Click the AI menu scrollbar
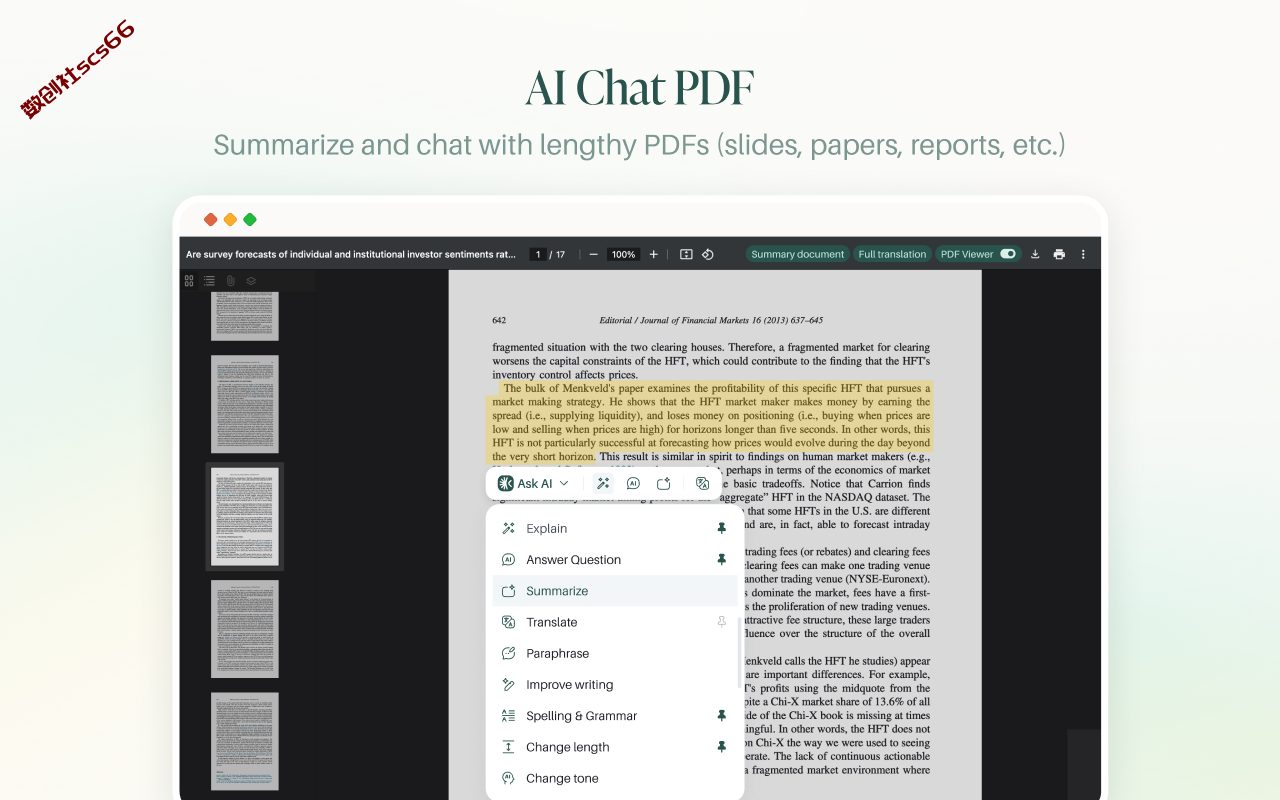 tap(740, 652)
